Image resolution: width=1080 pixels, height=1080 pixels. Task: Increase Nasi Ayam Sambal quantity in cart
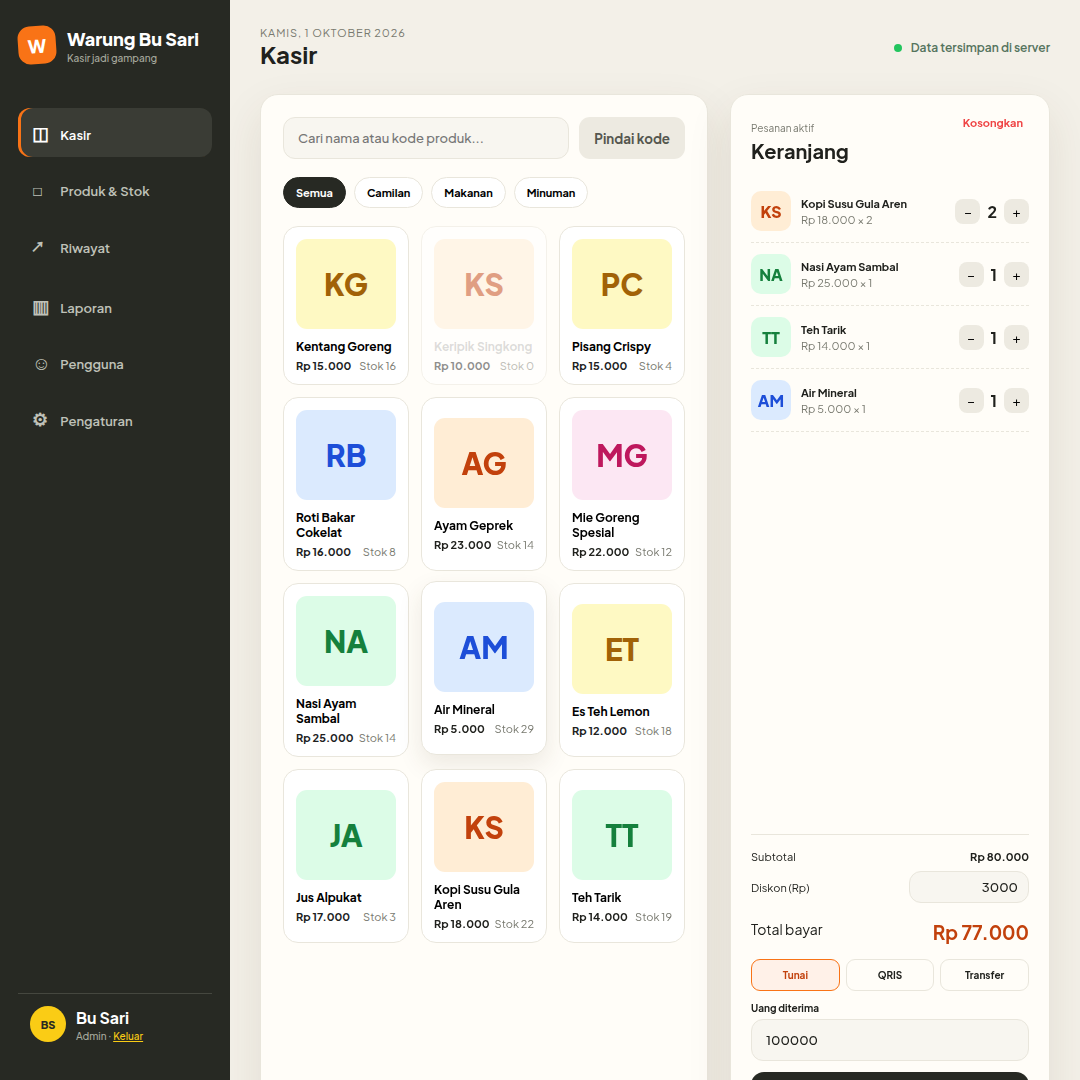(x=1017, y=275)
